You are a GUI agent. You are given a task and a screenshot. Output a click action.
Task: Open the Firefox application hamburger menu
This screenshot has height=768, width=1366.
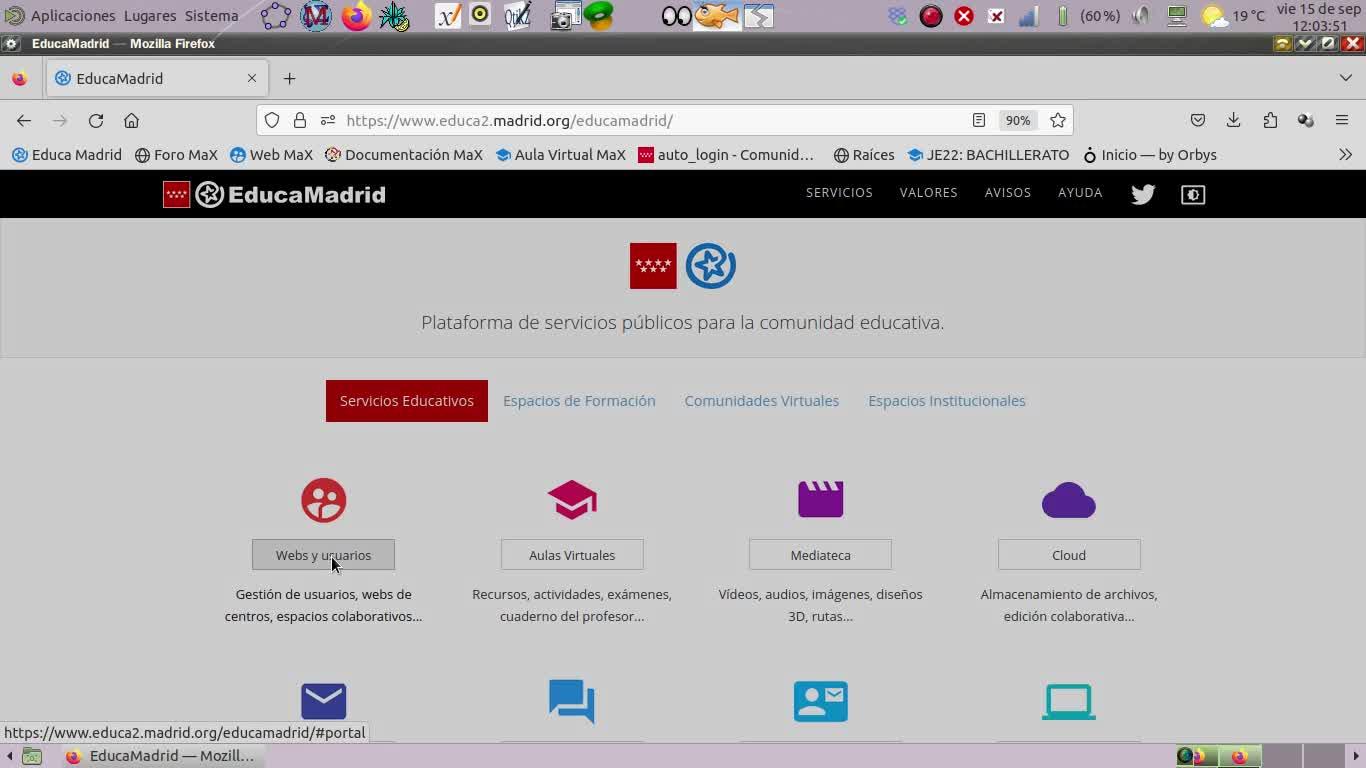click(x=1342, y=120)
